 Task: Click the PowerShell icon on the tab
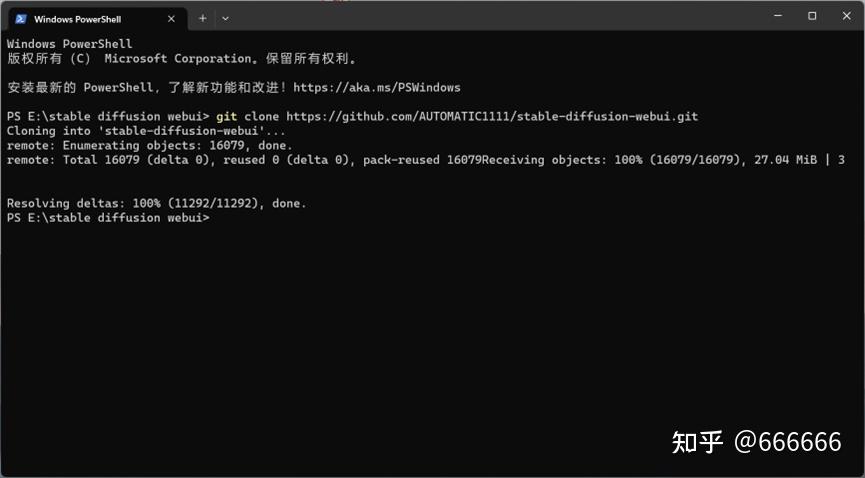[21, 19]
